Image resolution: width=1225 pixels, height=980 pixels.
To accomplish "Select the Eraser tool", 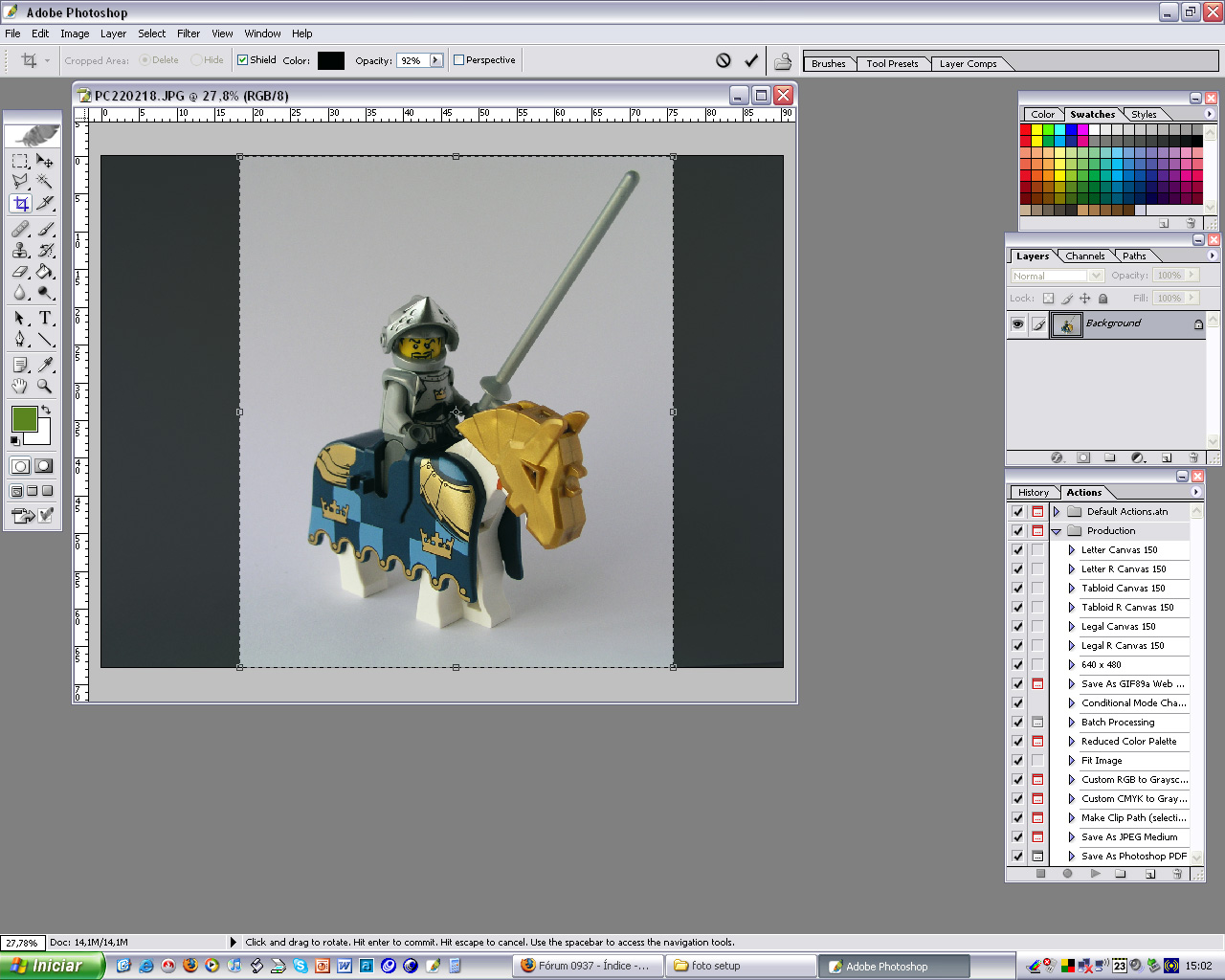I will [x=20, y=272].
